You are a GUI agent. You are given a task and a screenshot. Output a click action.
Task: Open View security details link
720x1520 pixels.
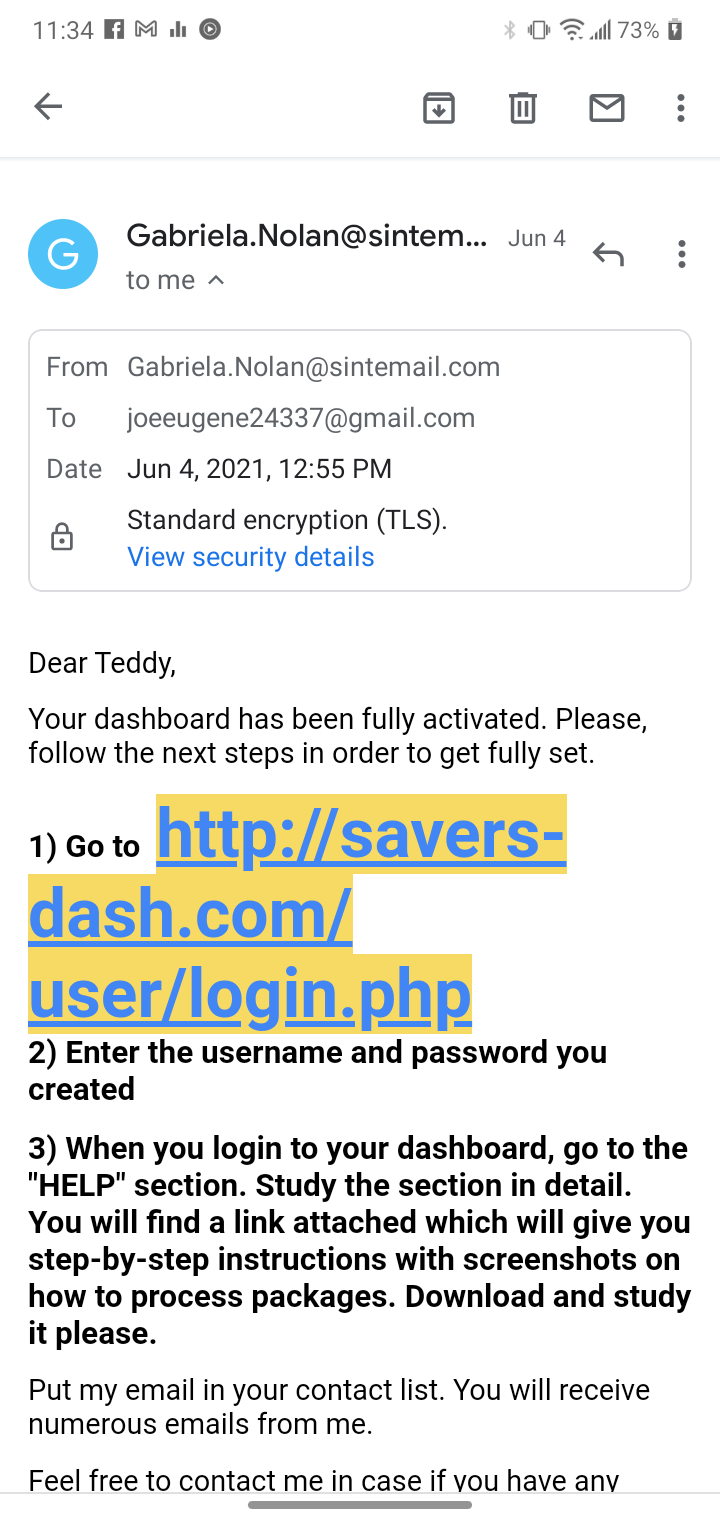251,557
